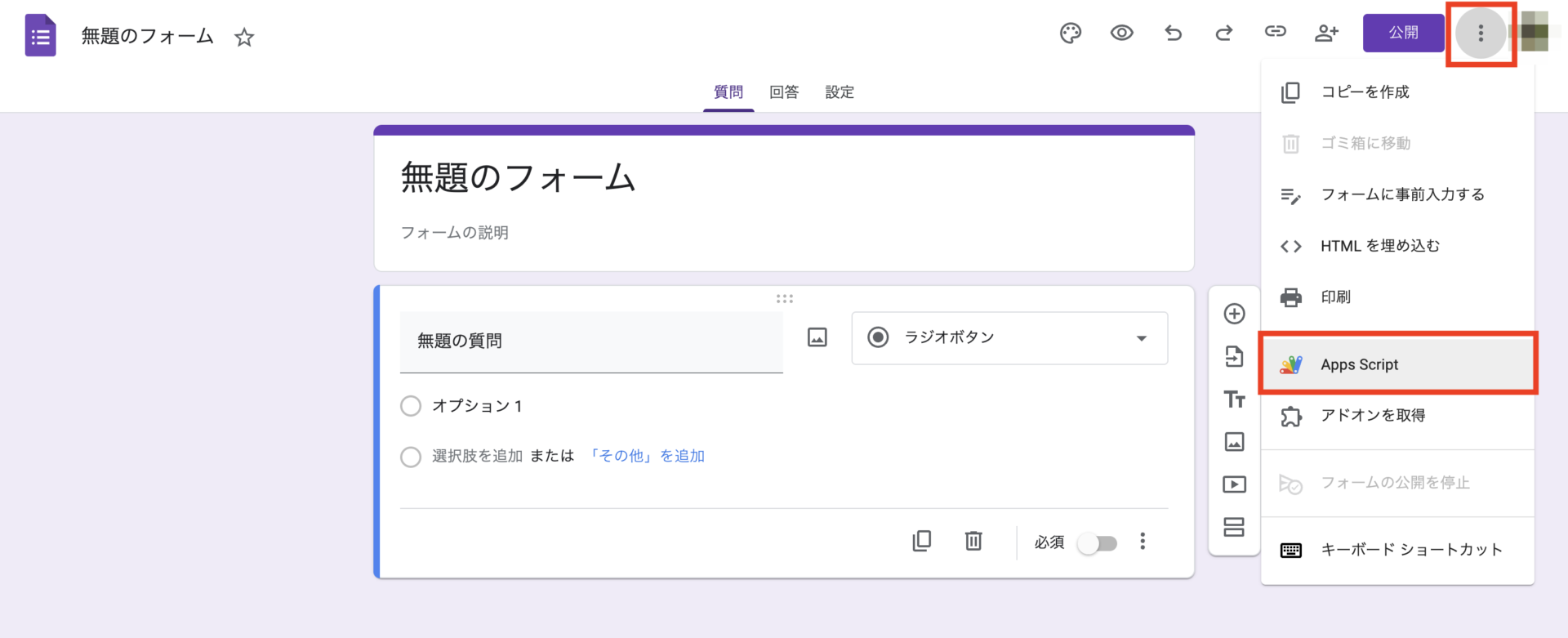This screenshot has height=638, width=1568.
Task: Click the 無題の質問 question title field
Action: 590,341
